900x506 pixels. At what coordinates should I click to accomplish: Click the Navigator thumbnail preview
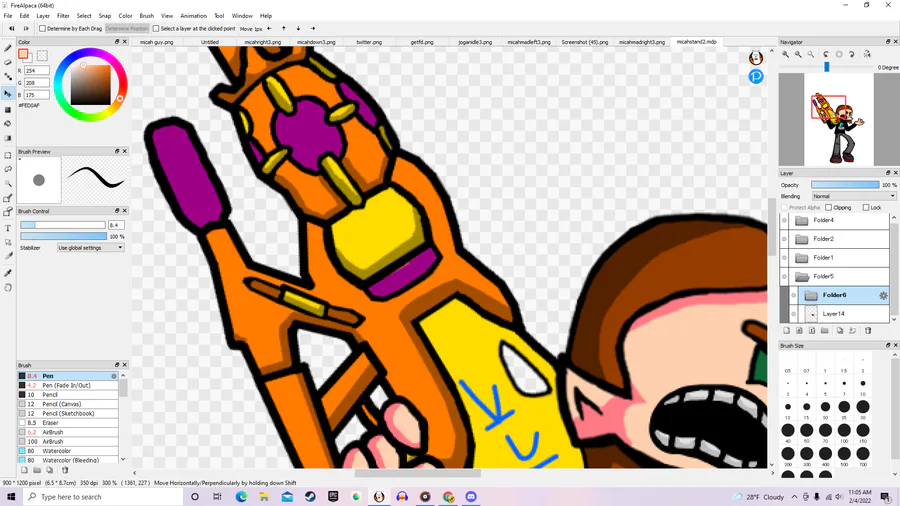coord(839,119)
